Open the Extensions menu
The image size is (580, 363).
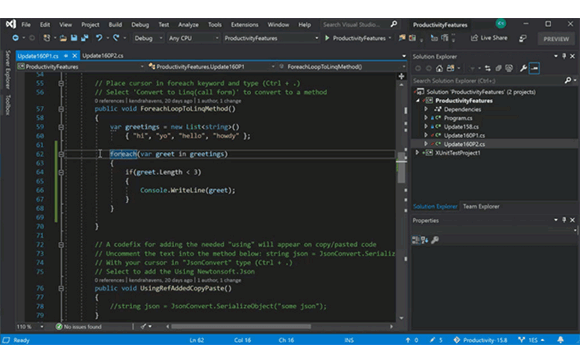pyautogui.click(x=245, y=24)
